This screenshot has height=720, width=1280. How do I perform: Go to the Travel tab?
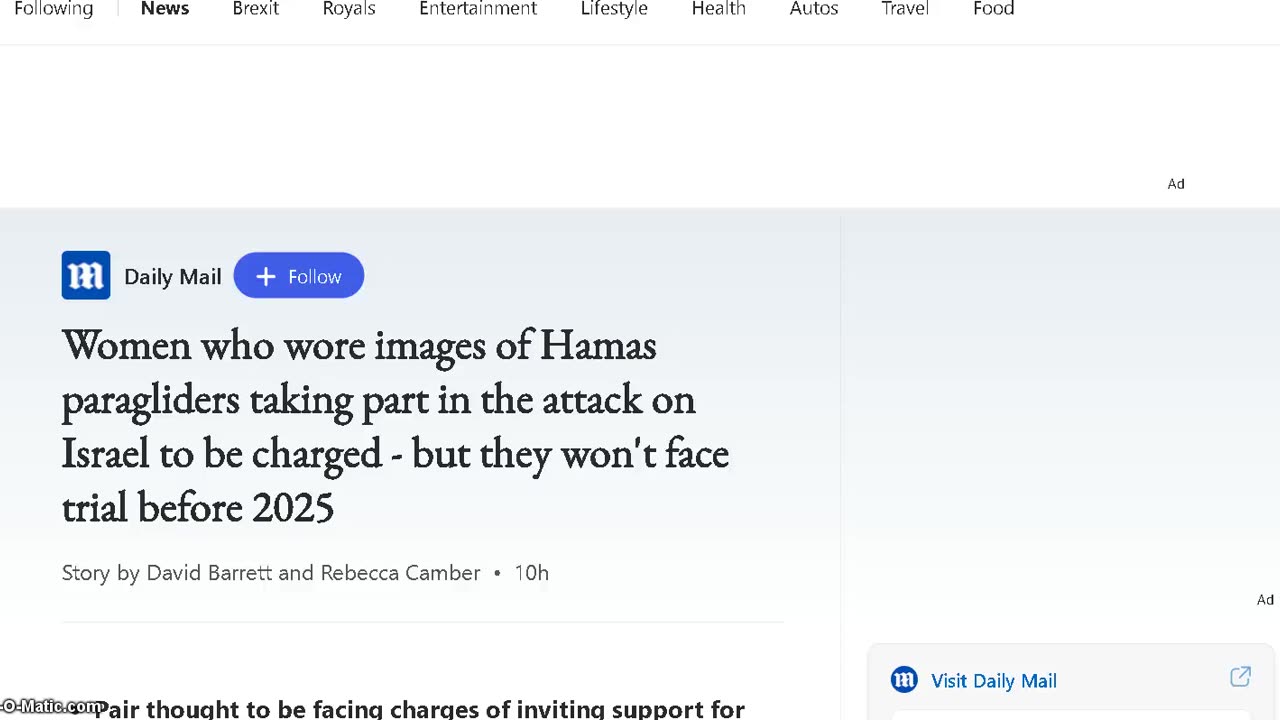click(x=905, y=9)
